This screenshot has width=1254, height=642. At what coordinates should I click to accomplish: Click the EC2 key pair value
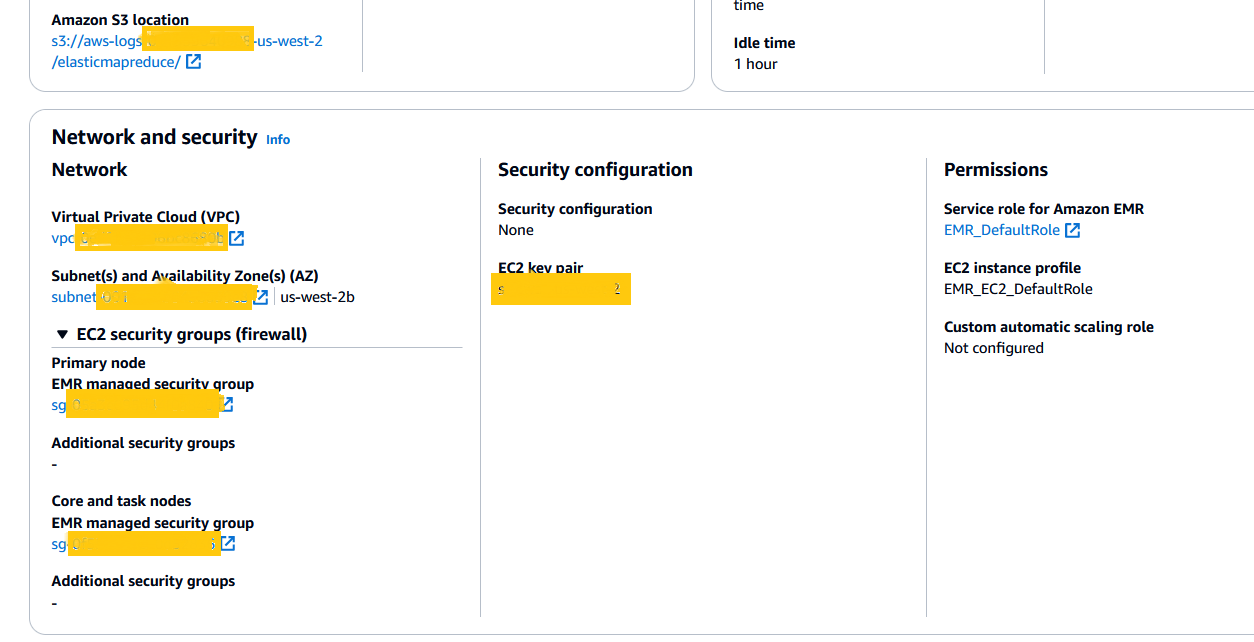point(561,290)
